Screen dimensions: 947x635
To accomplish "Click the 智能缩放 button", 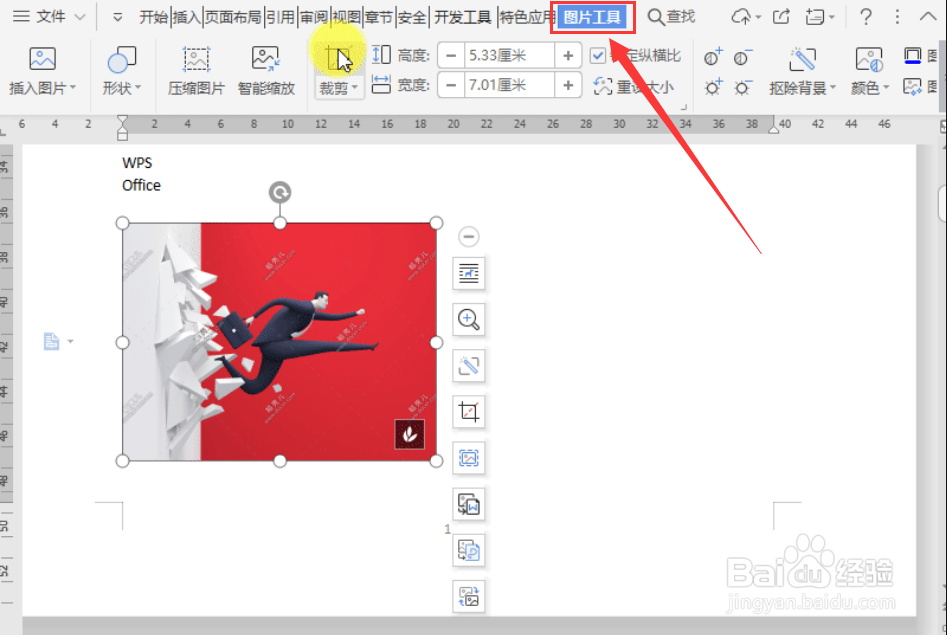I will [266, 71].
